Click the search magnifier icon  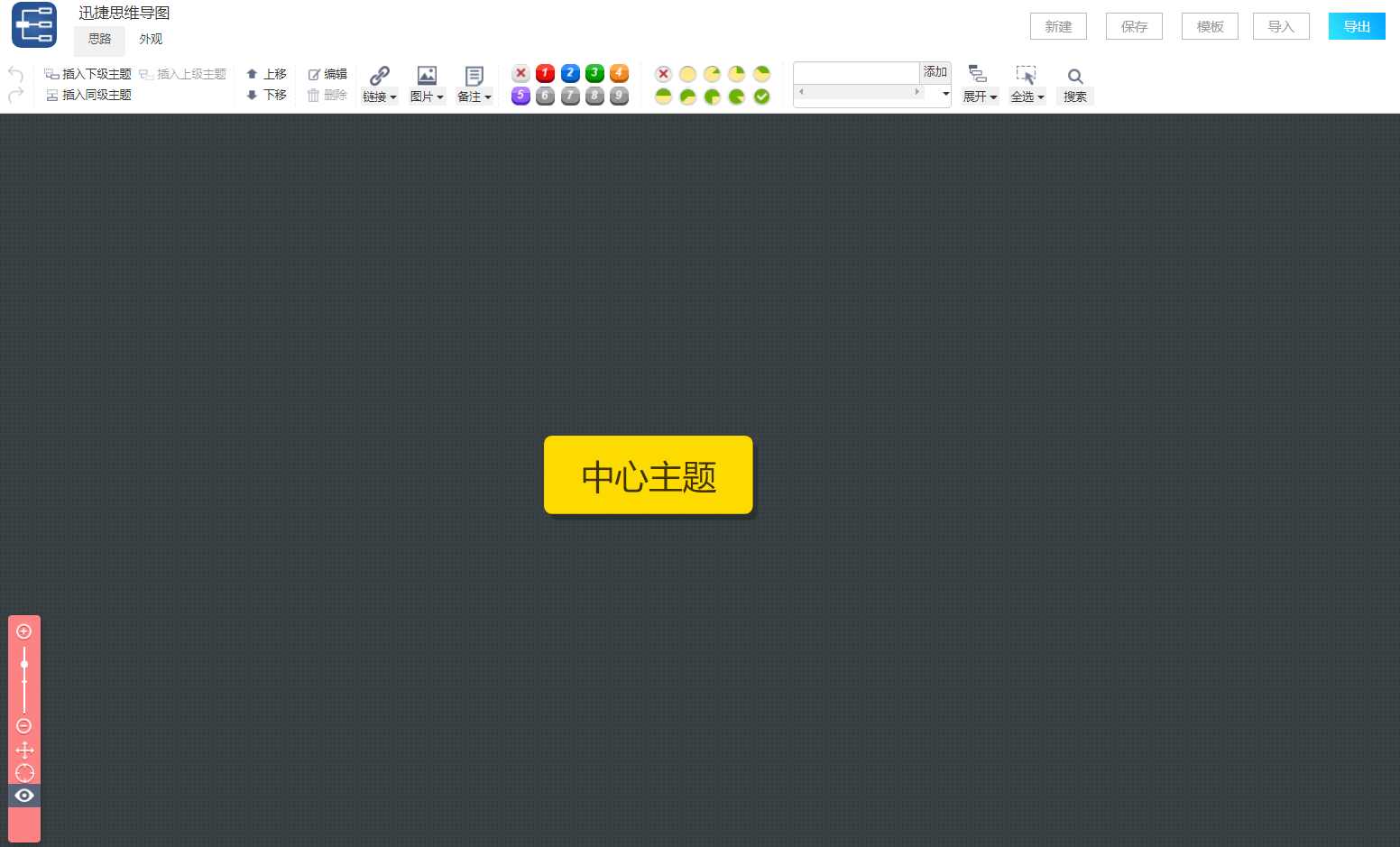[x=1074, y=77]
